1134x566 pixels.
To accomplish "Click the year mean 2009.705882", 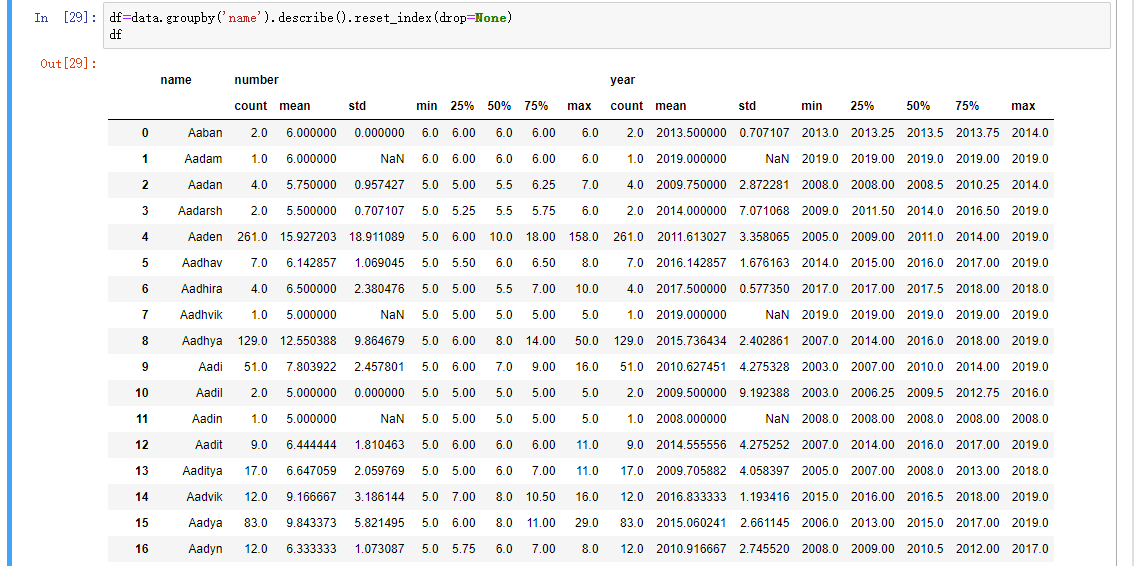I will coord(692,471).
